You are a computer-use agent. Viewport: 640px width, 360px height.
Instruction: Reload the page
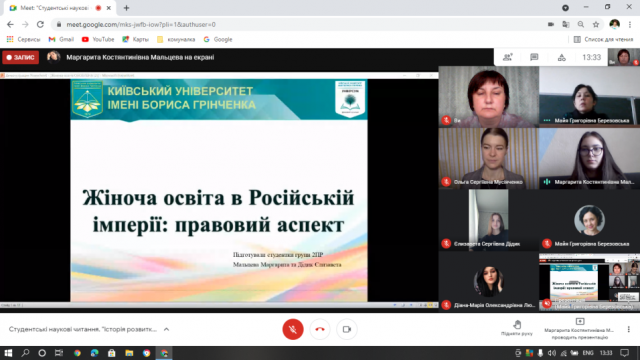pos(40,24)
